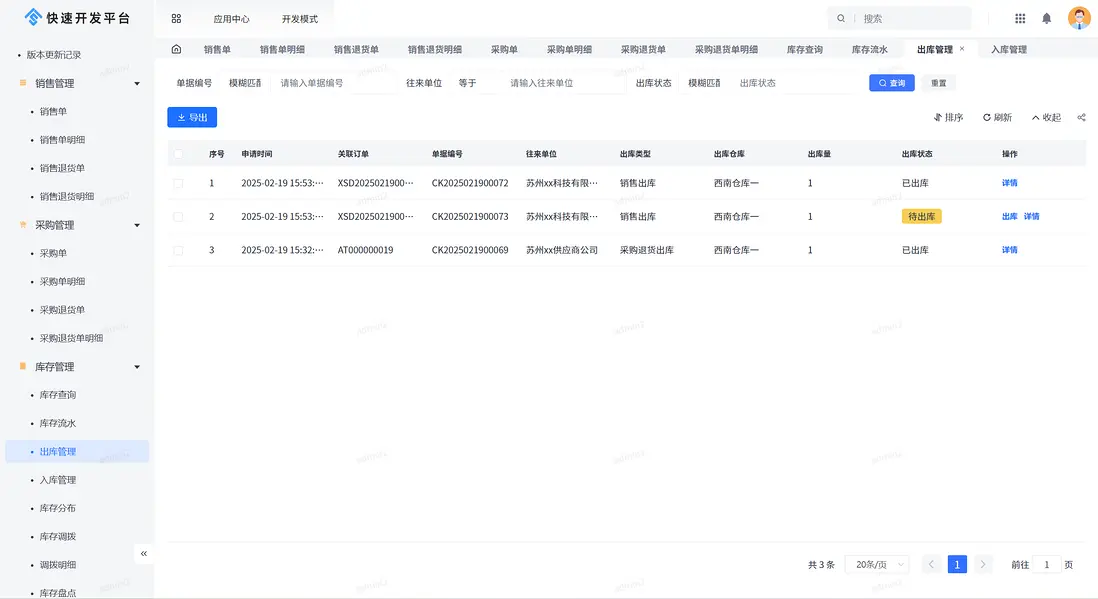Switch to the 销售单 tab

click(217, 50)
